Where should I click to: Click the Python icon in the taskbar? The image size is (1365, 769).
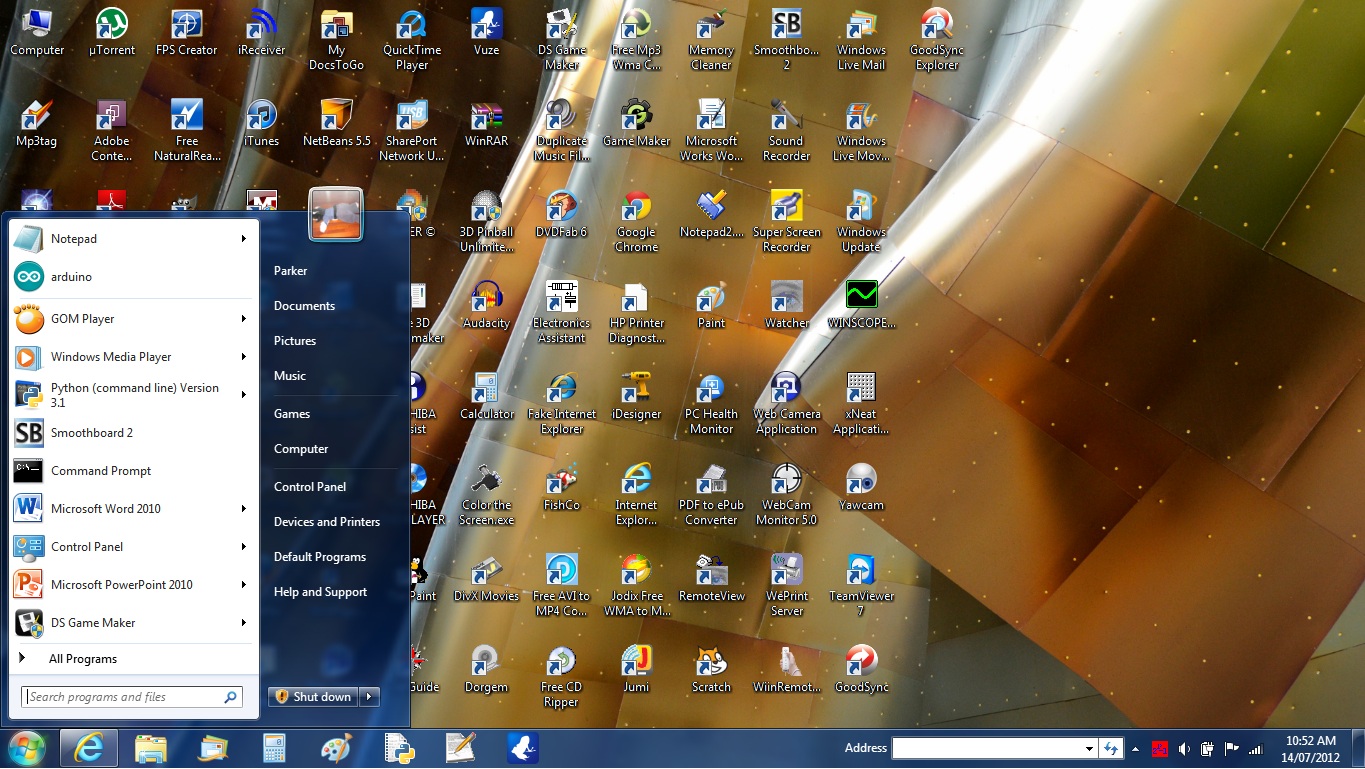(399, 748)
